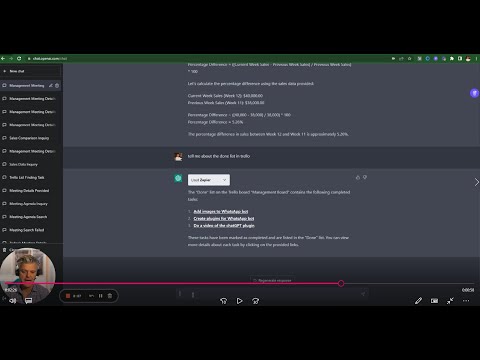Image resolution: width=480 pixels, height=360 pixels.
Task: Bookmark the page with the star icon
Action: coord(410,59)
